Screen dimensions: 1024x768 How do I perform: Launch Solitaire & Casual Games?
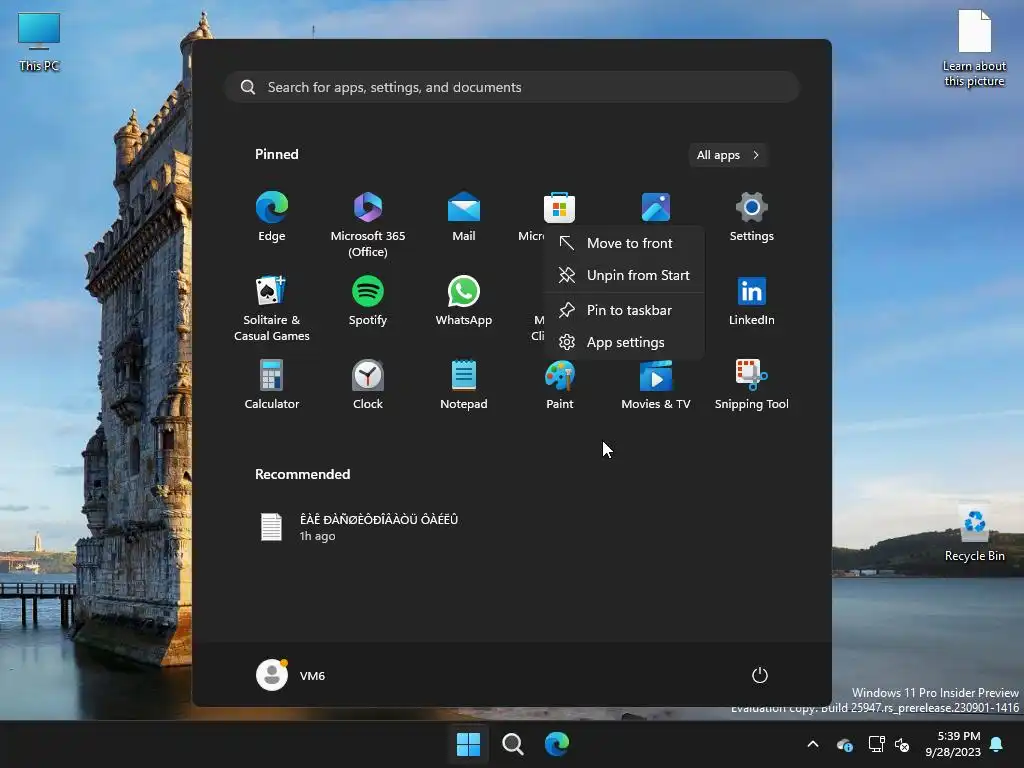pyautogui.click(x=272, y=308)
